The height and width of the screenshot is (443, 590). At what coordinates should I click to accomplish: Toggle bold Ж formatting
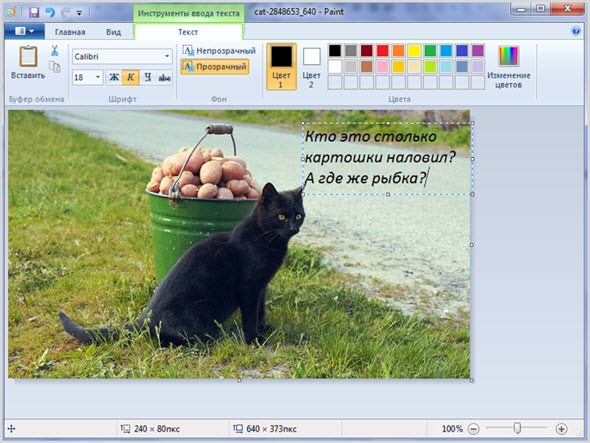[x=114, y=78]
